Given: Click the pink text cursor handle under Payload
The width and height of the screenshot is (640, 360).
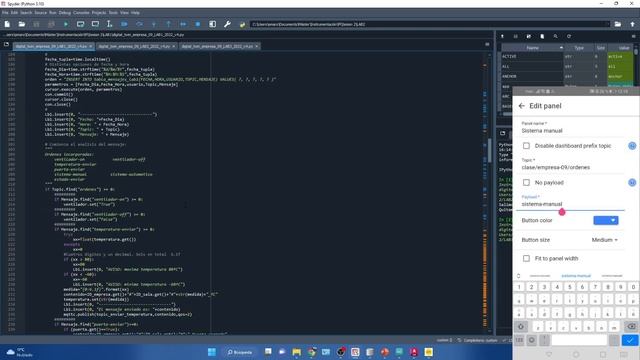Looking at the screenshot, I should pos(562,212).
